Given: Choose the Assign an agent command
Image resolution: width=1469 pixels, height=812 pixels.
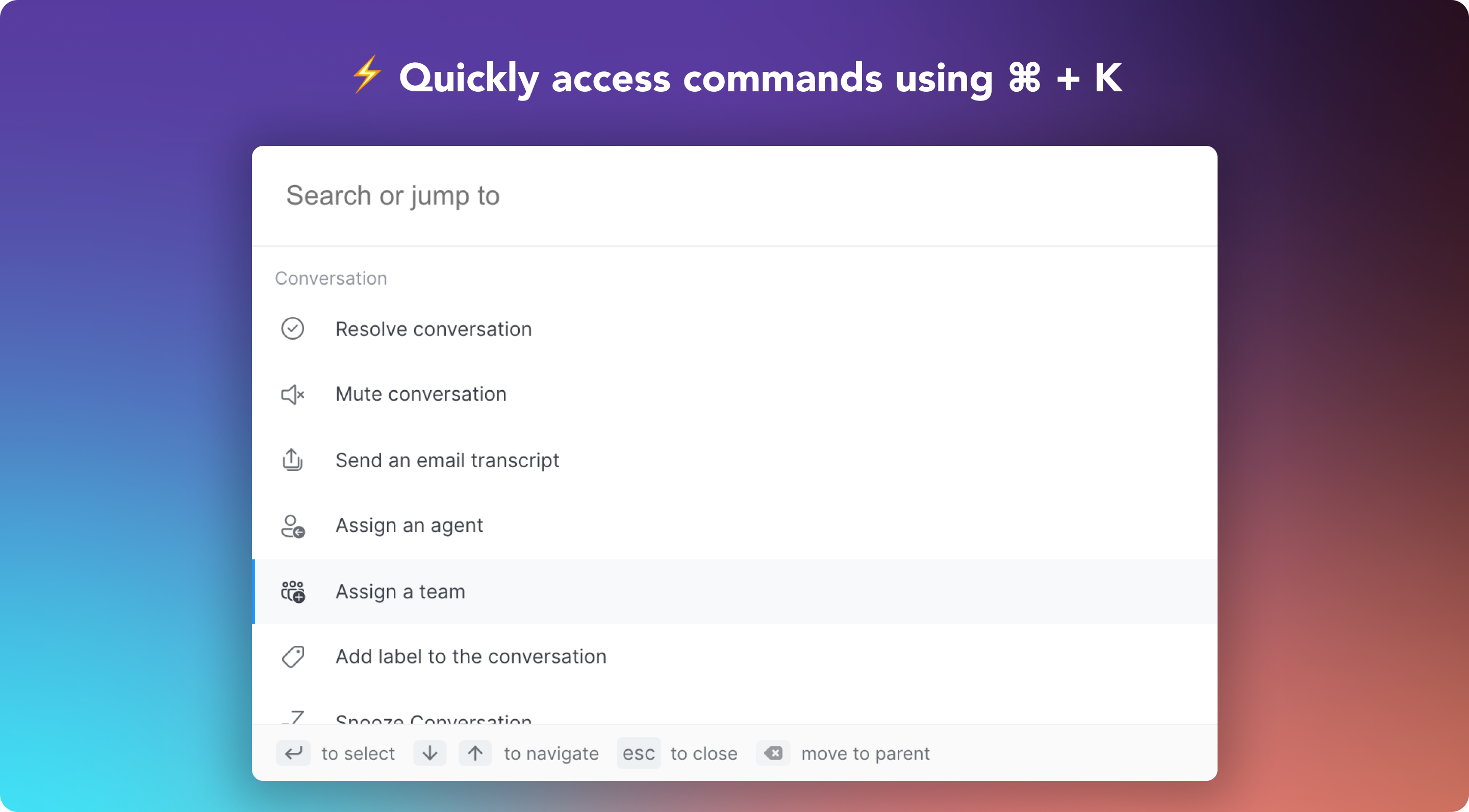Looking at the screenshot, I should pyautogui.click(x=734, y=525).
